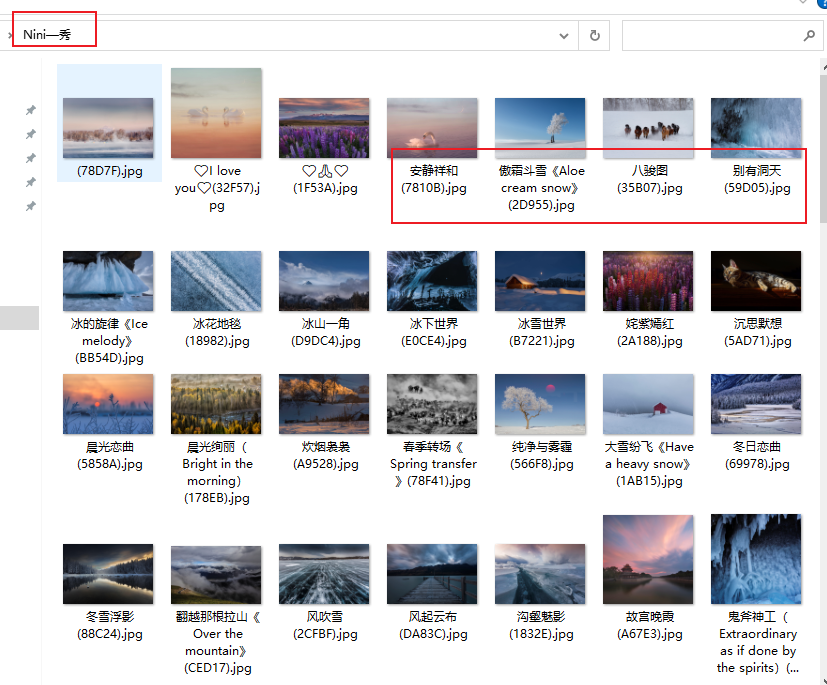Select the 姹紫嫣红 (2A188).jpg image
827x685 pixels.
click(648, 281)
